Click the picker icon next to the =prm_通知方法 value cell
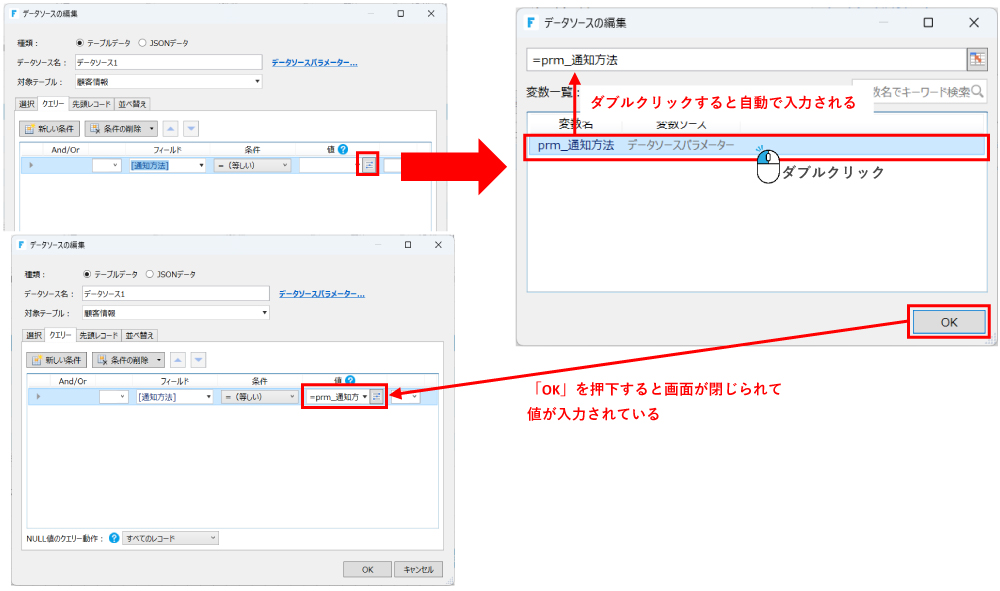 click(x=376, y=397)
